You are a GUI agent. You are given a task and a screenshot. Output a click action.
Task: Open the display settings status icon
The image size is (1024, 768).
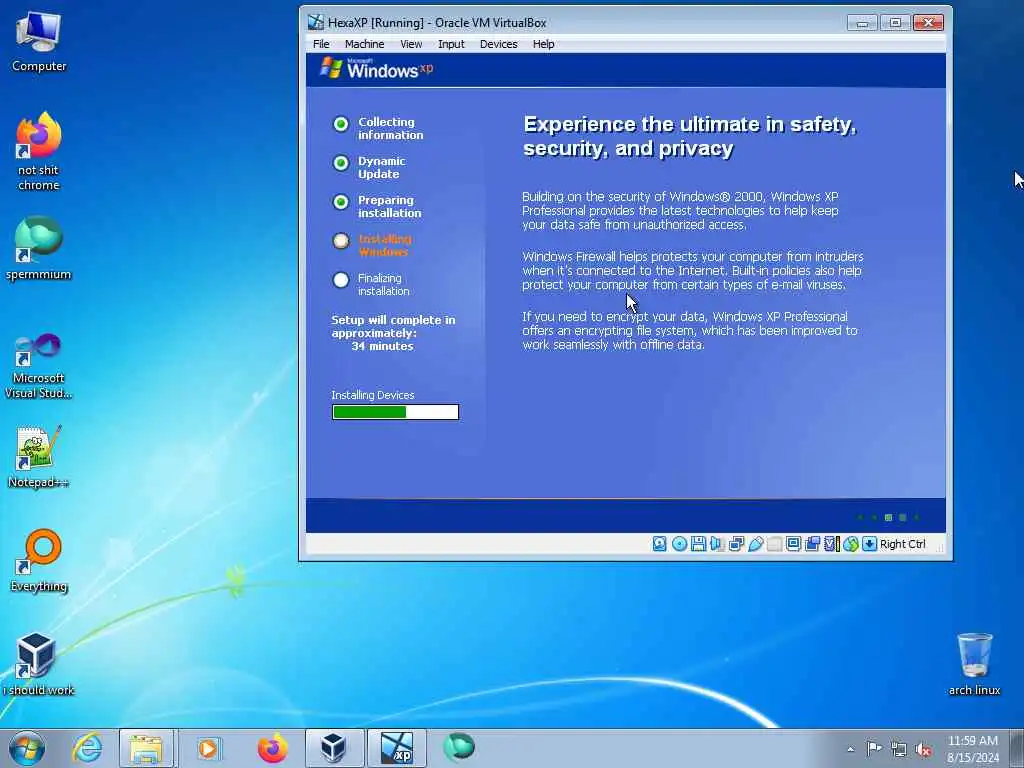(x=793, y=544)
